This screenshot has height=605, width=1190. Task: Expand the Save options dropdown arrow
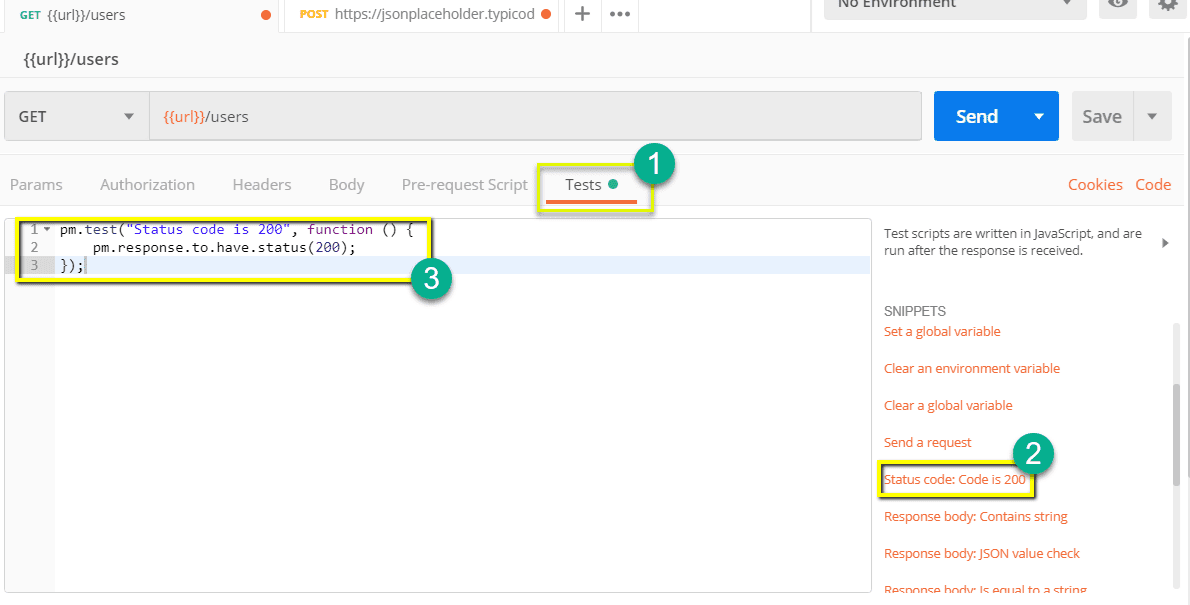coord(1152,117)
